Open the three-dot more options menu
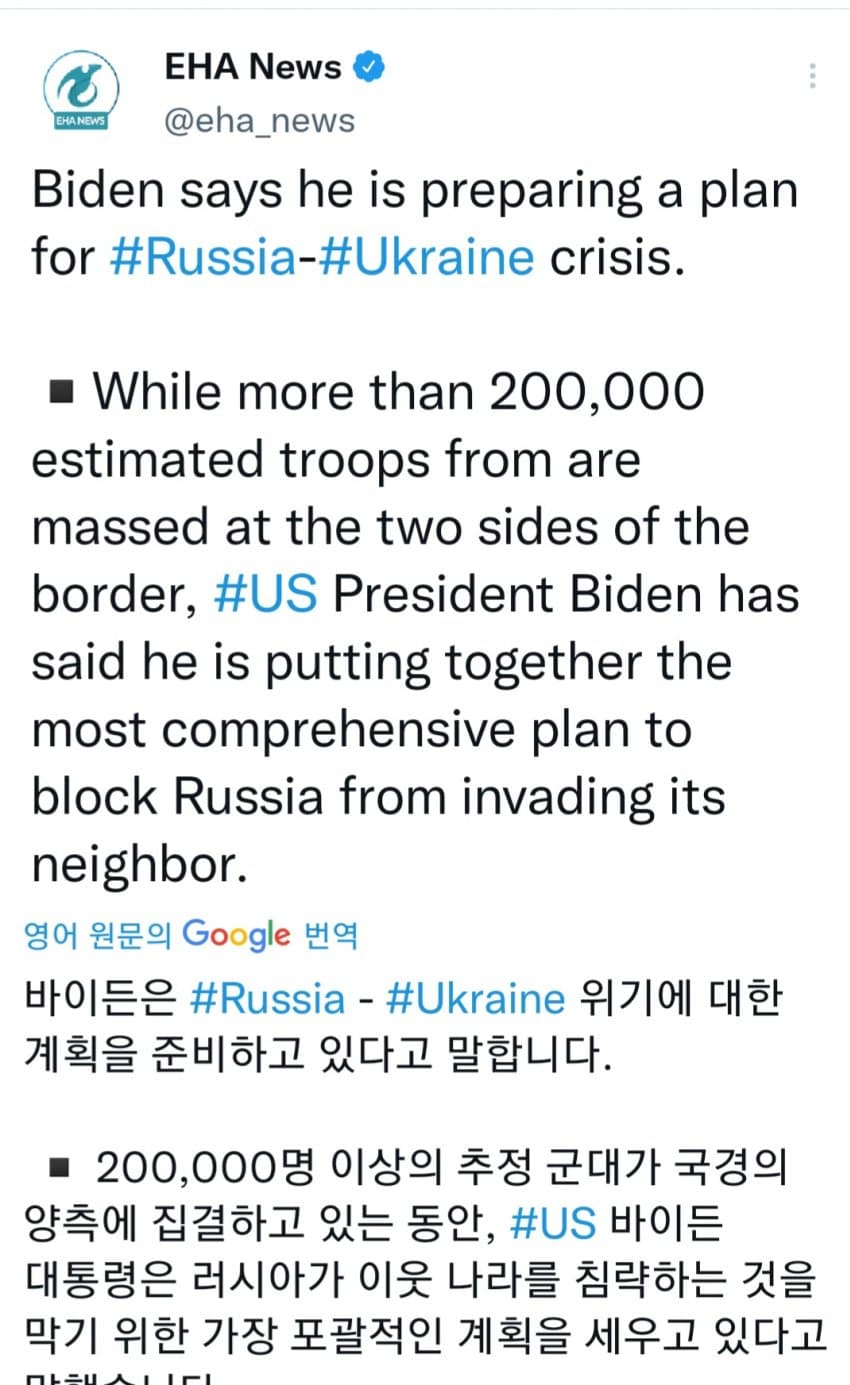 812,76
